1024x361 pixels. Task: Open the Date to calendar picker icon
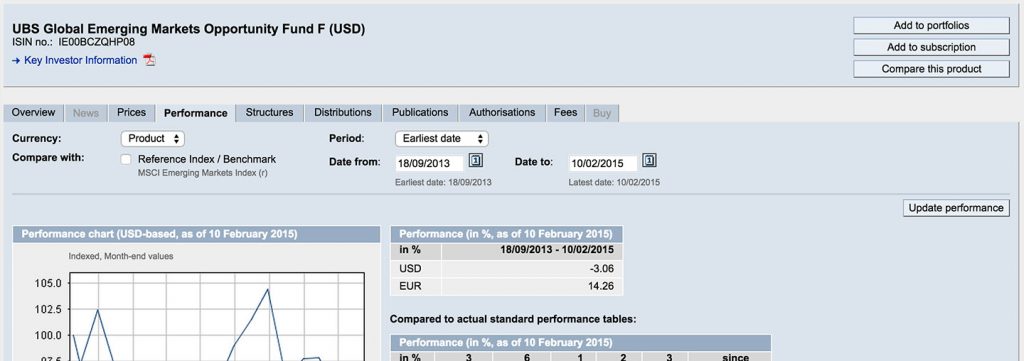[x=649, y=161]
